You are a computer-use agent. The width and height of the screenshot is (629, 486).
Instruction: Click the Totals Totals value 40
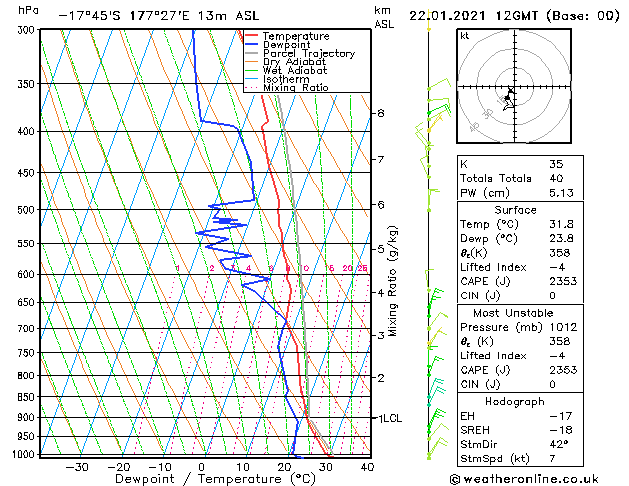pos(556,178)
